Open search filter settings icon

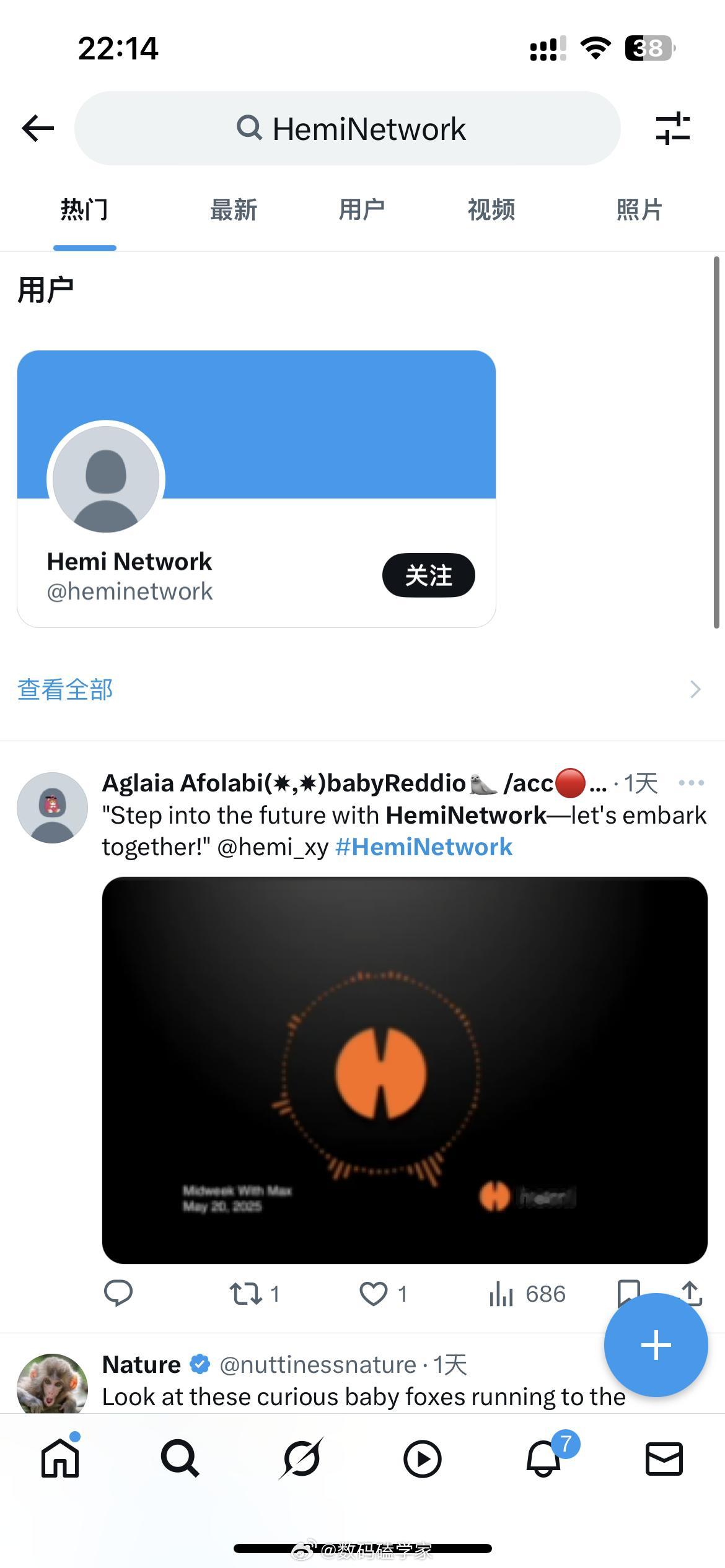(x=673, y=128)
